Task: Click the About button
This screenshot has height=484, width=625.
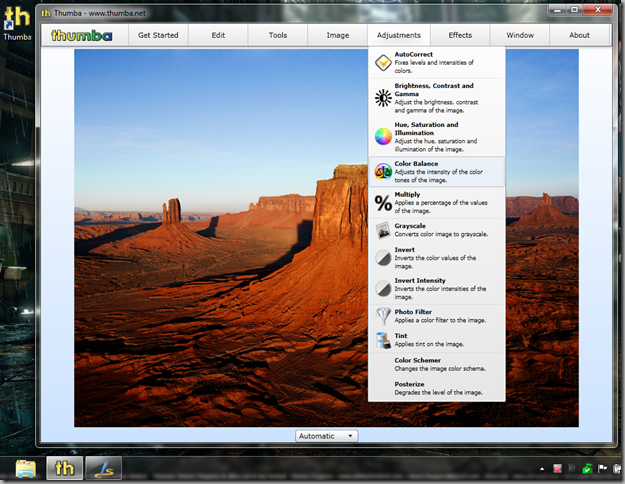Action: 579,35
